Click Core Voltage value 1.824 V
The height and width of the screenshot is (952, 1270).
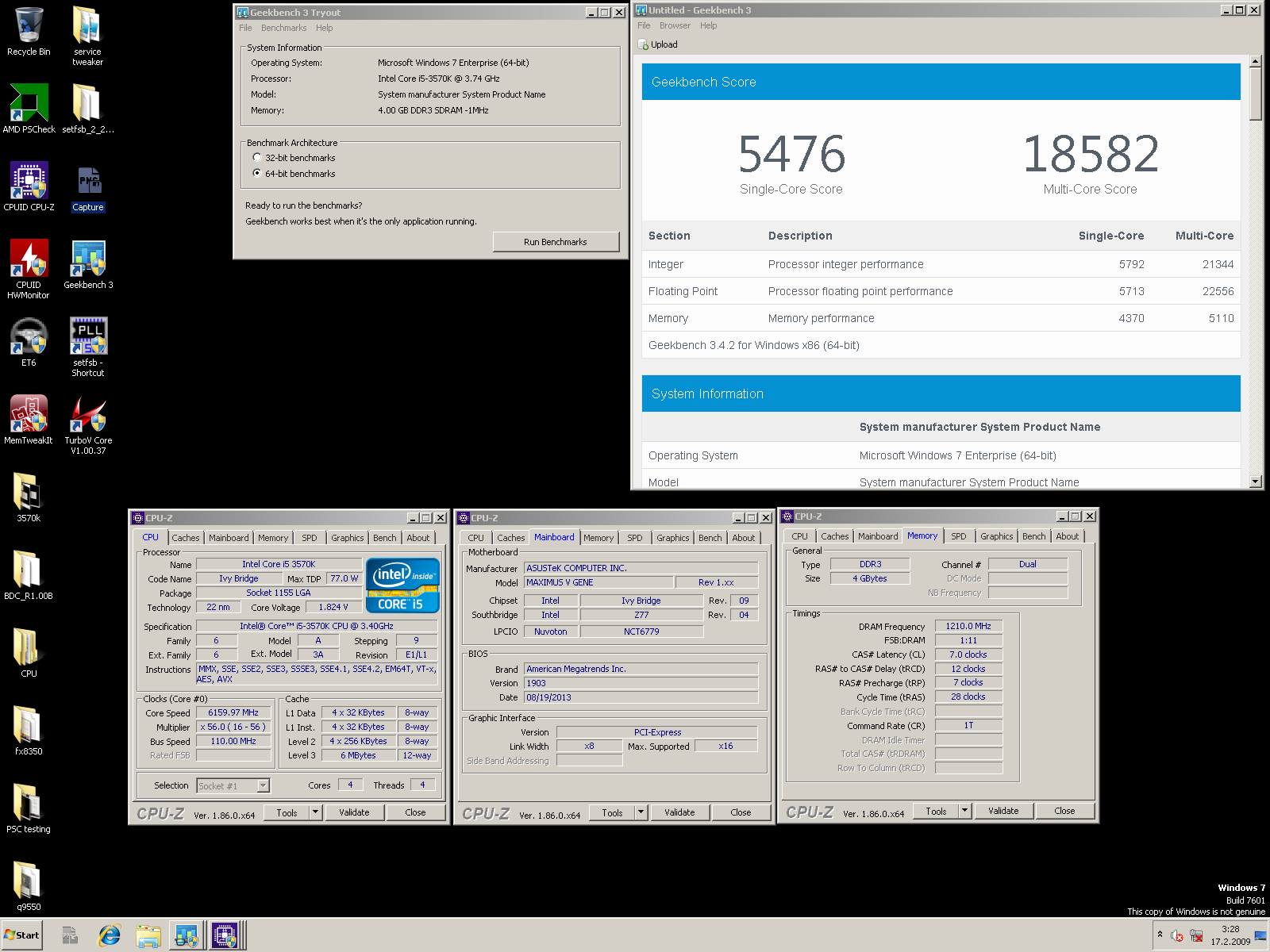pos(333,607)
